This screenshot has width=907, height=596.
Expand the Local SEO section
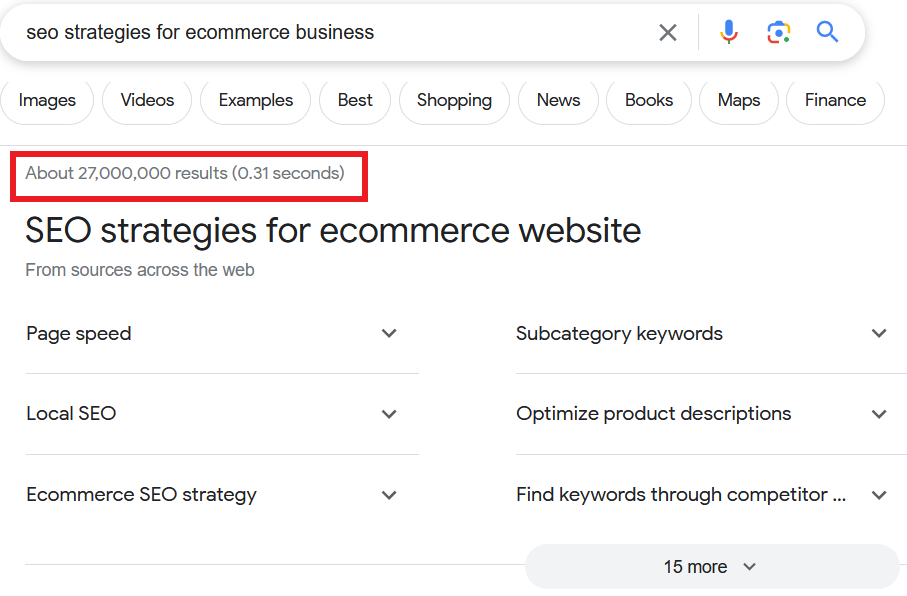click(x=389, y=414)
